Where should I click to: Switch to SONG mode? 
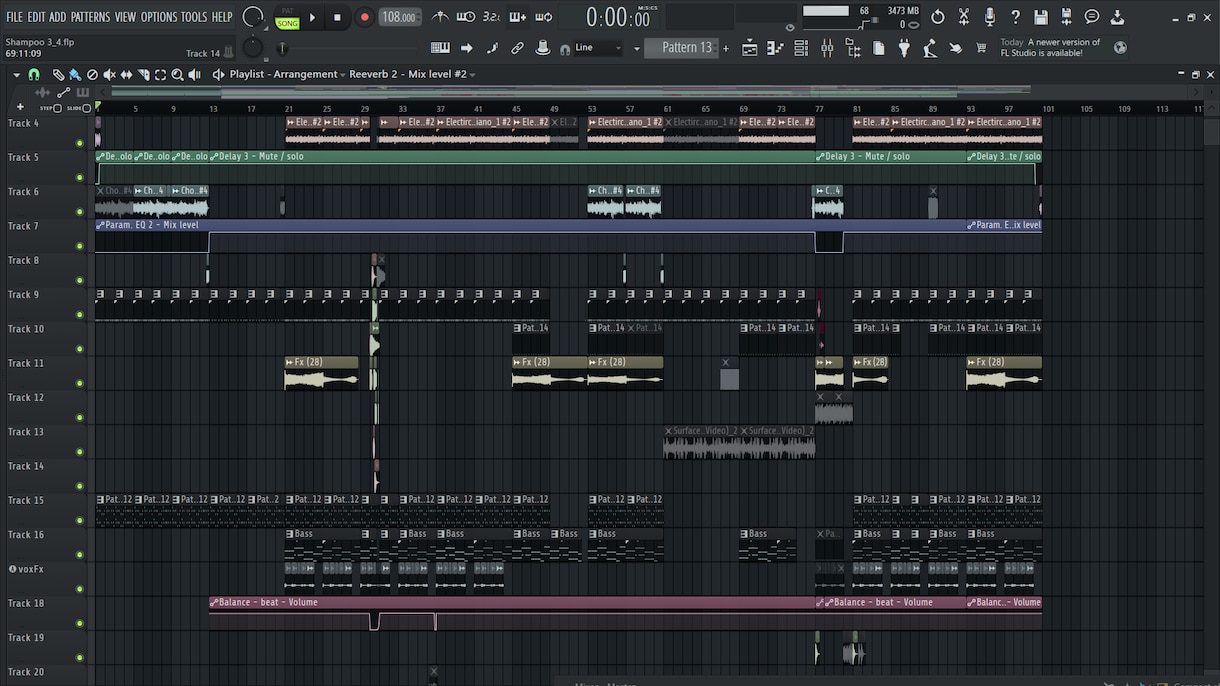[x=288, y=23]
